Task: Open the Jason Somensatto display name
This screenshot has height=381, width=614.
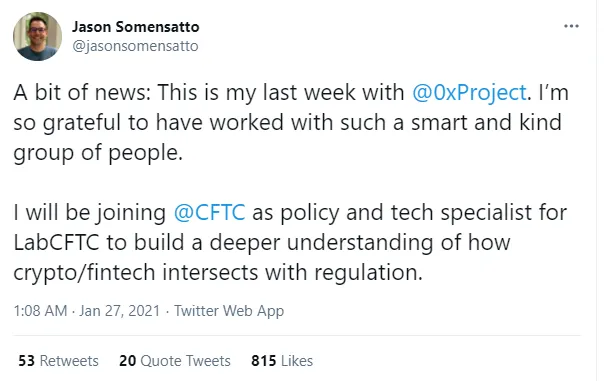Action: (x=135, y=27)
